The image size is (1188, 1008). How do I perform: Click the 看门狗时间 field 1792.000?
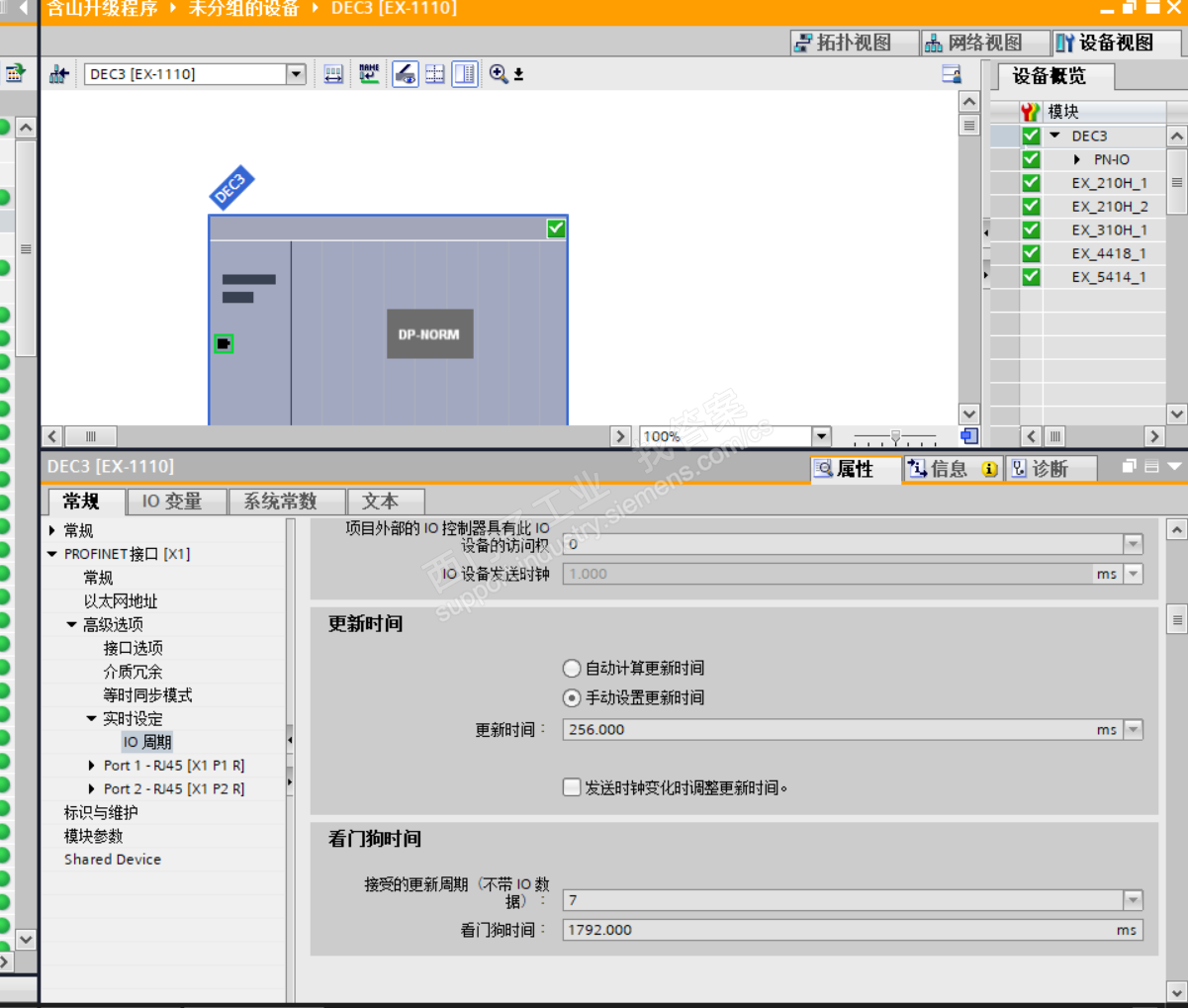(853, 930)
